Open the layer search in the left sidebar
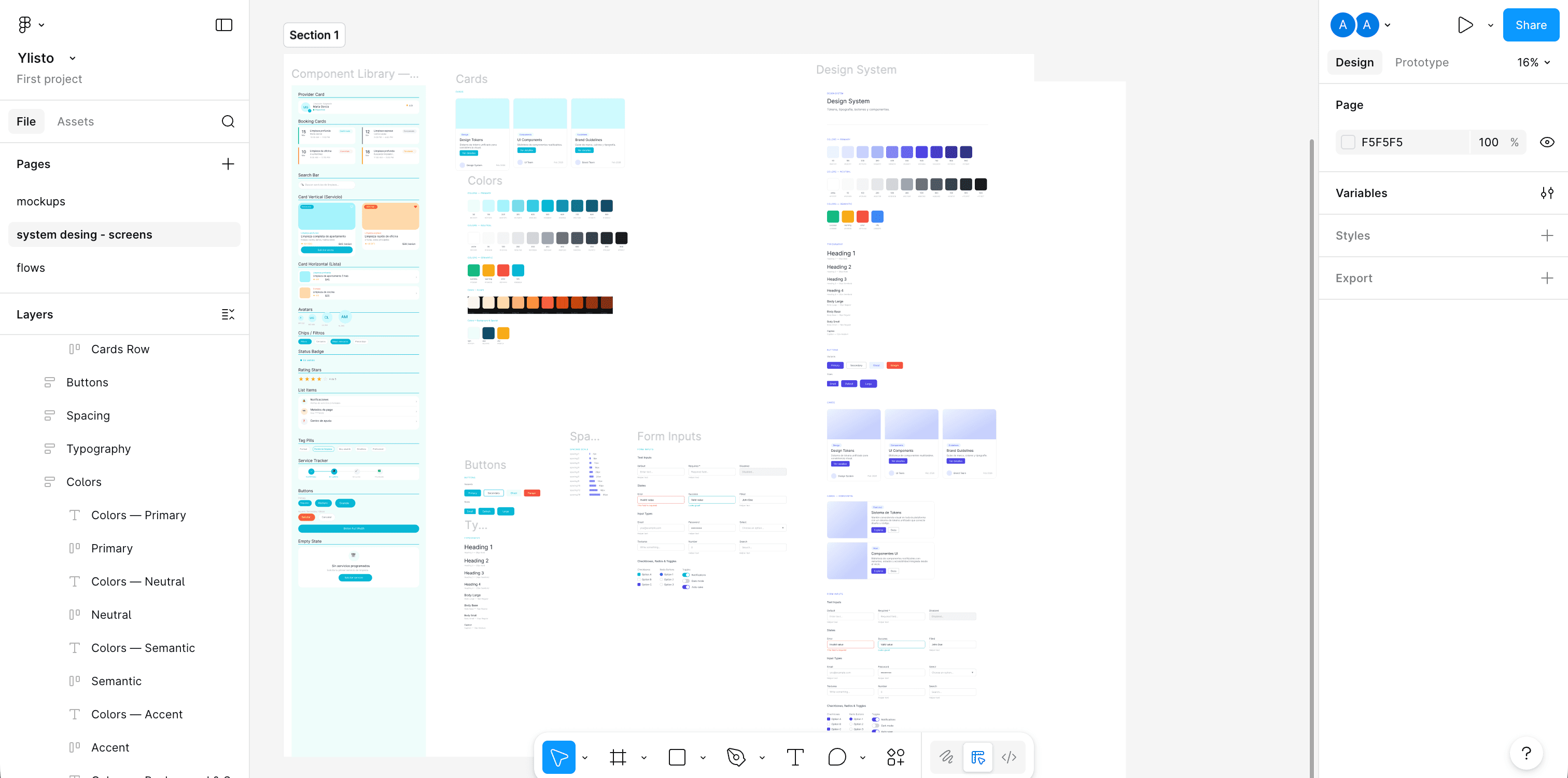 pyautogui.click(x=228, y=121)
